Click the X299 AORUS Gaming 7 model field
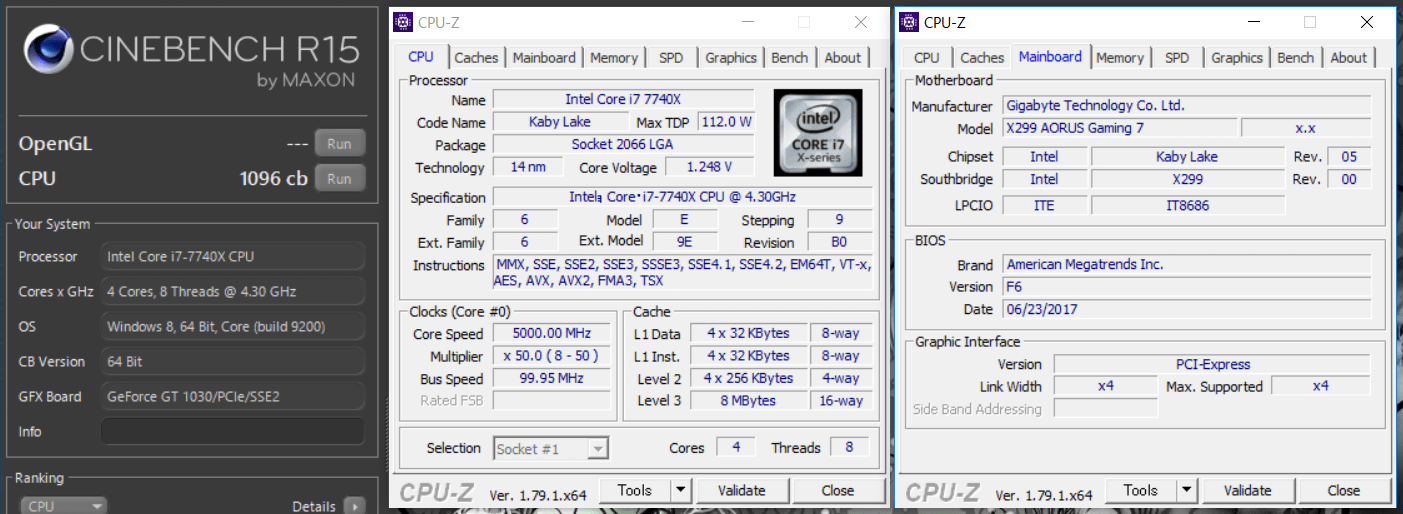 click(x=1119, y=128)
